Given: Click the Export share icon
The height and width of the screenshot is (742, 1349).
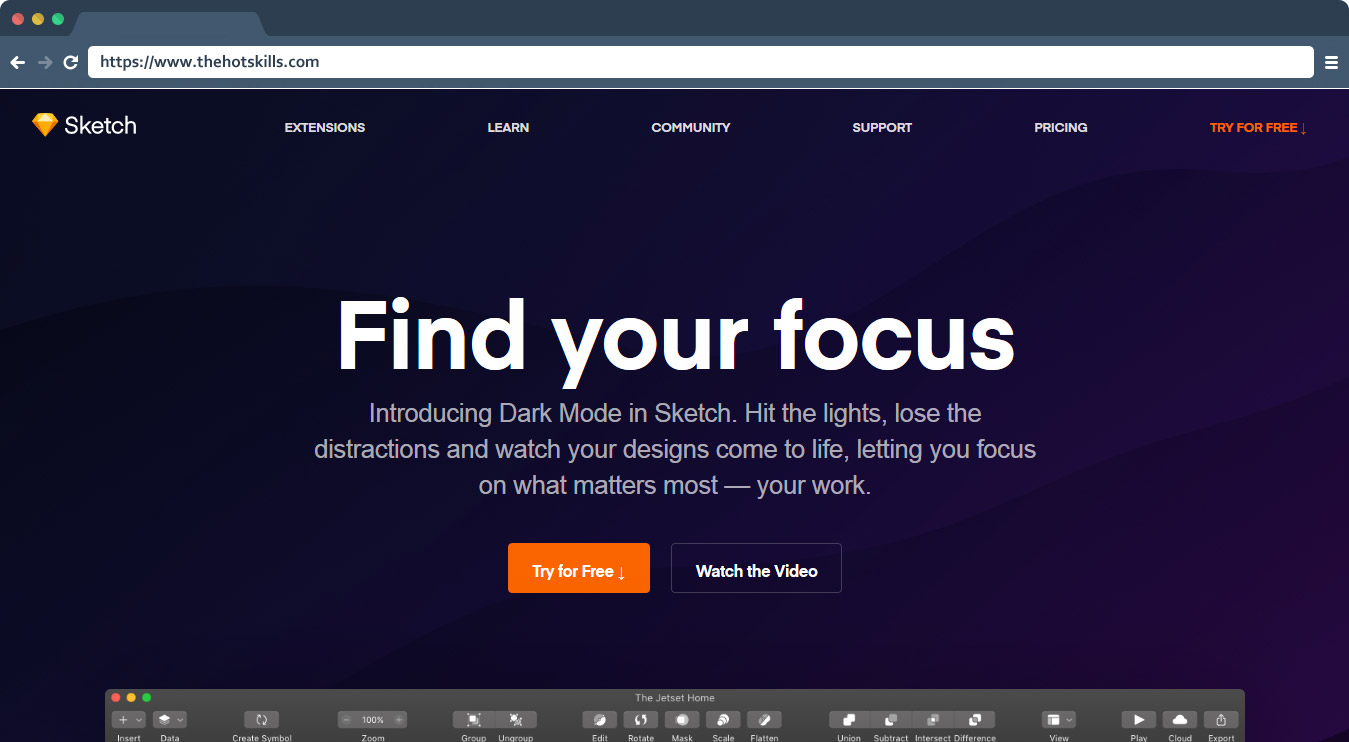Looking at the screenshot, I should pos(1221,720).
